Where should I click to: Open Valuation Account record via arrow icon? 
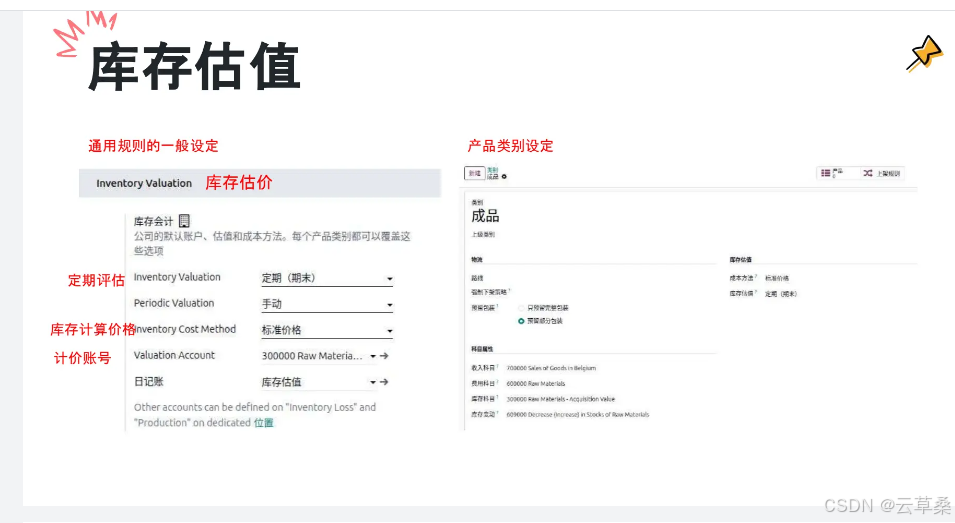click(x=384, y=356)
